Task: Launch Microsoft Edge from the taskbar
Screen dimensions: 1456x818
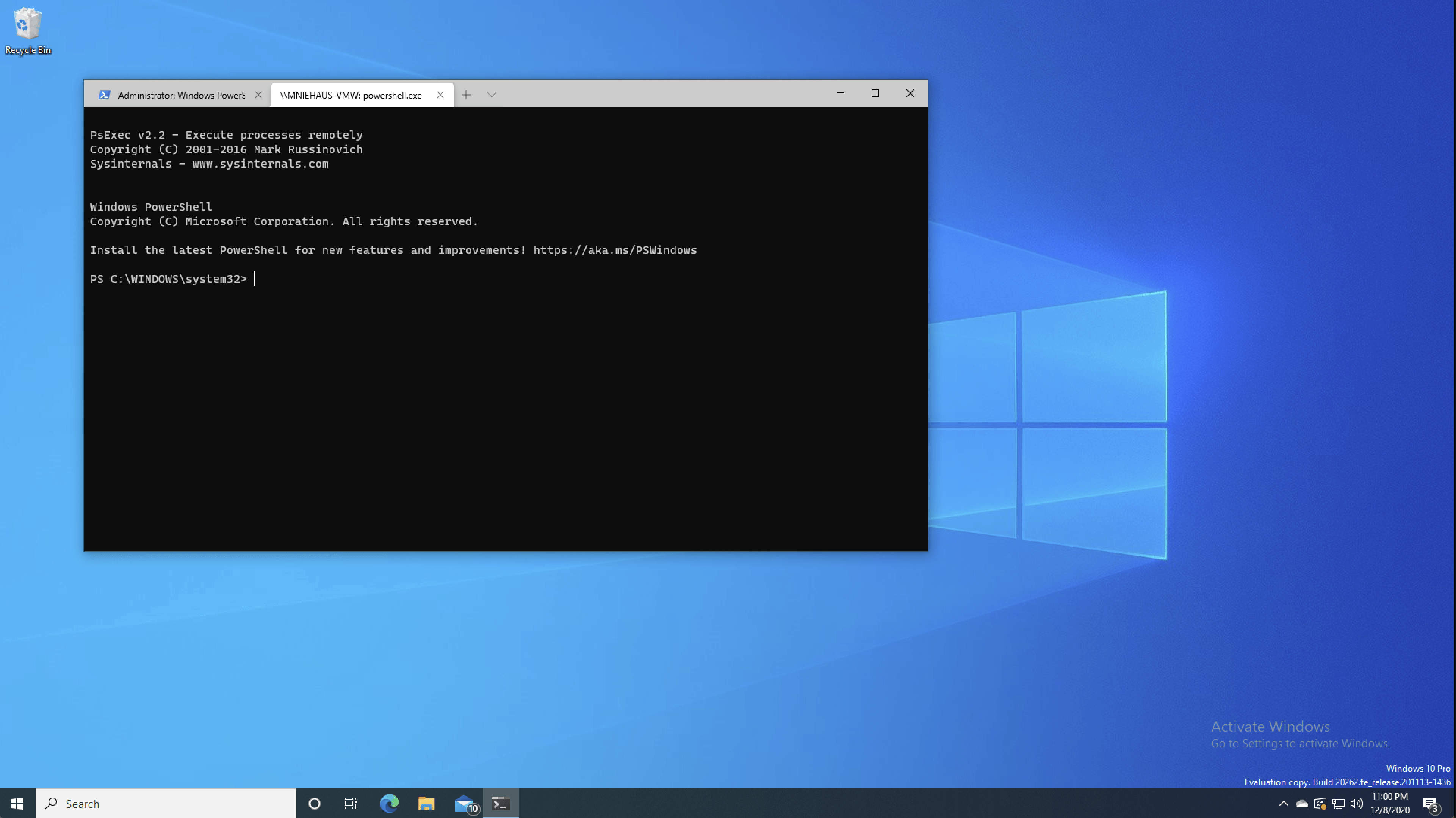Action: (x=389, y=803)
